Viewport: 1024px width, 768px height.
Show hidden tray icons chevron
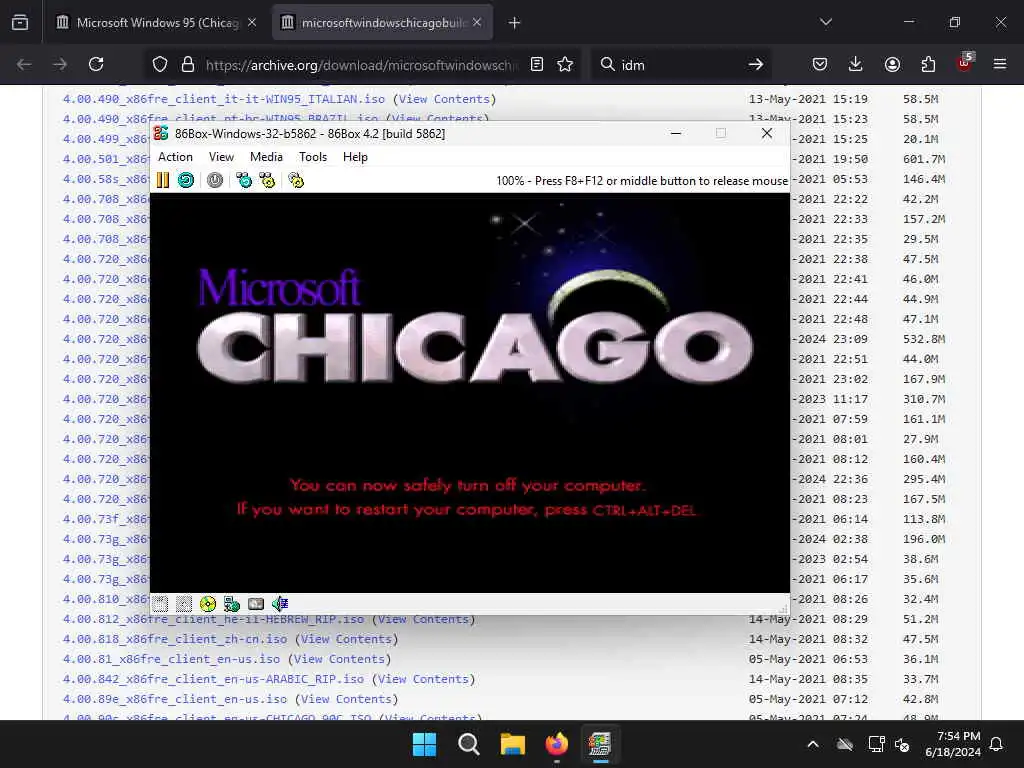(x=813, y=744)
